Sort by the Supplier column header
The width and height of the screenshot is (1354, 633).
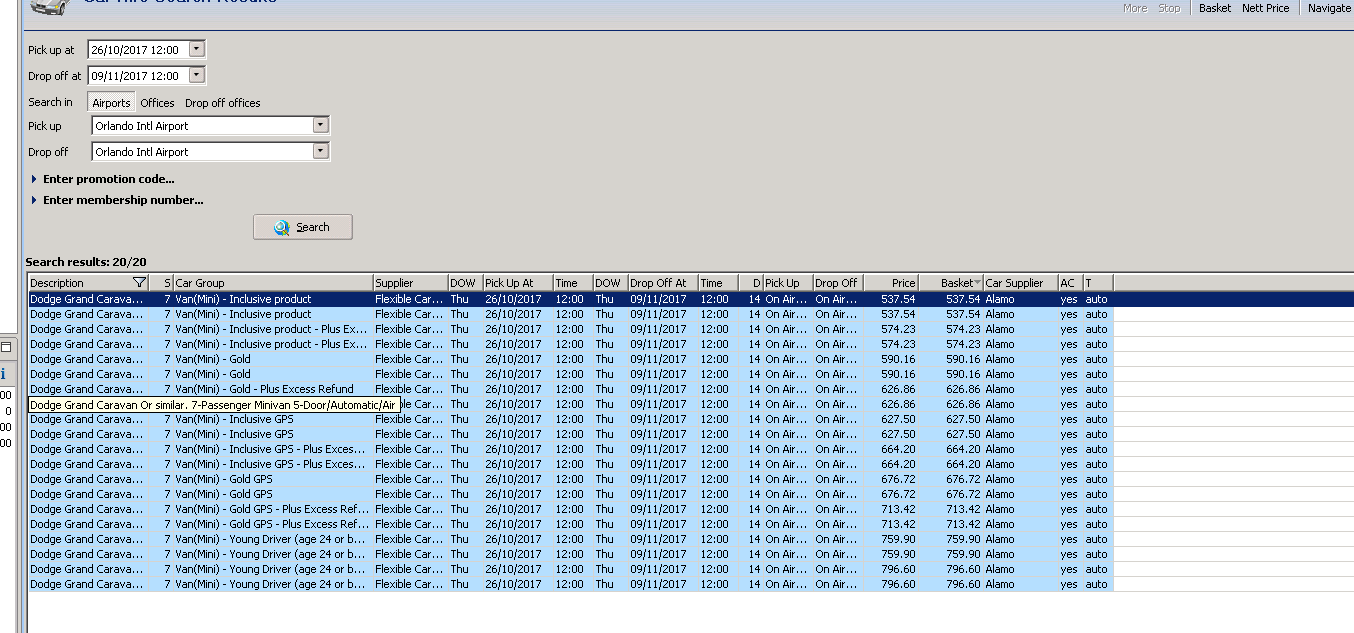(x=410, y=283)
